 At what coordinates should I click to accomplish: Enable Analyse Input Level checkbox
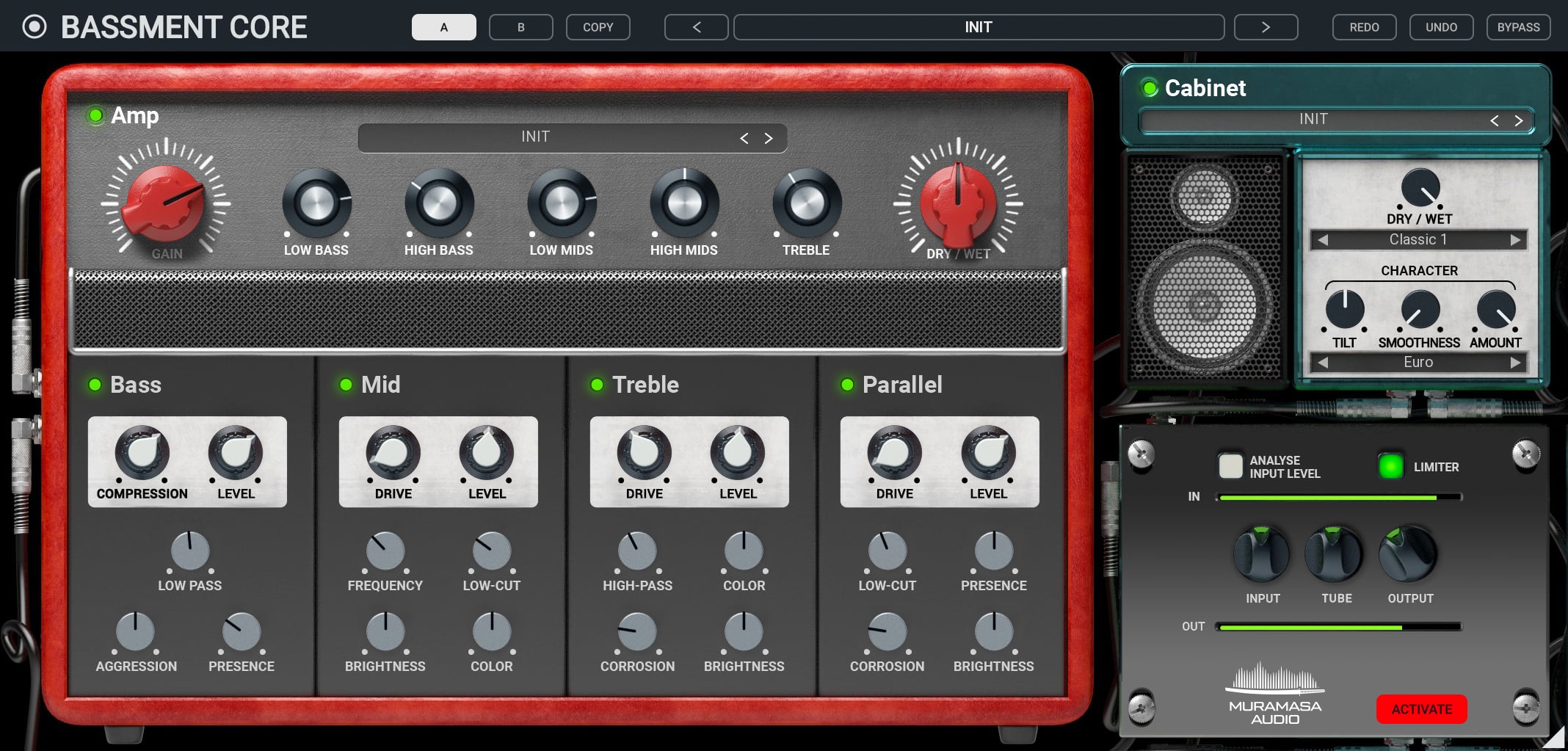coord(1230,466)
